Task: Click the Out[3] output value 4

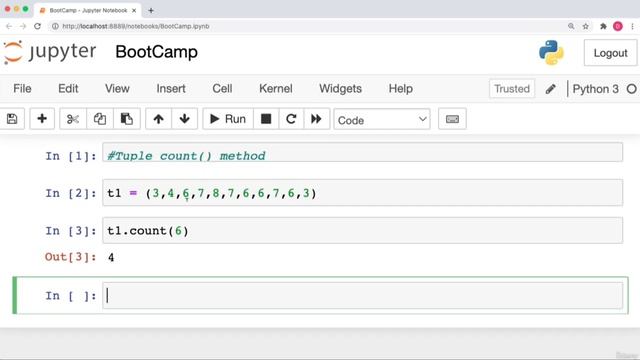Action: (111, 258)
